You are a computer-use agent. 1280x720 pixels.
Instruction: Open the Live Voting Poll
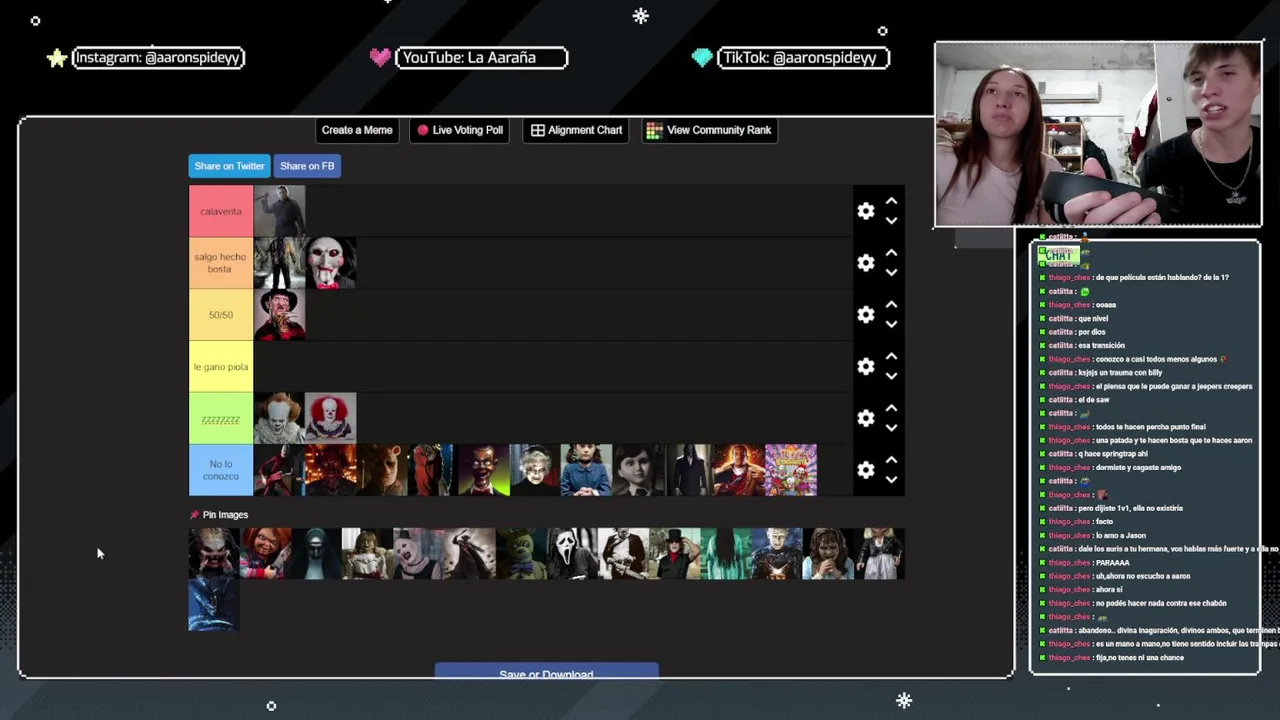pyautogui.click(x=460, y=130)
